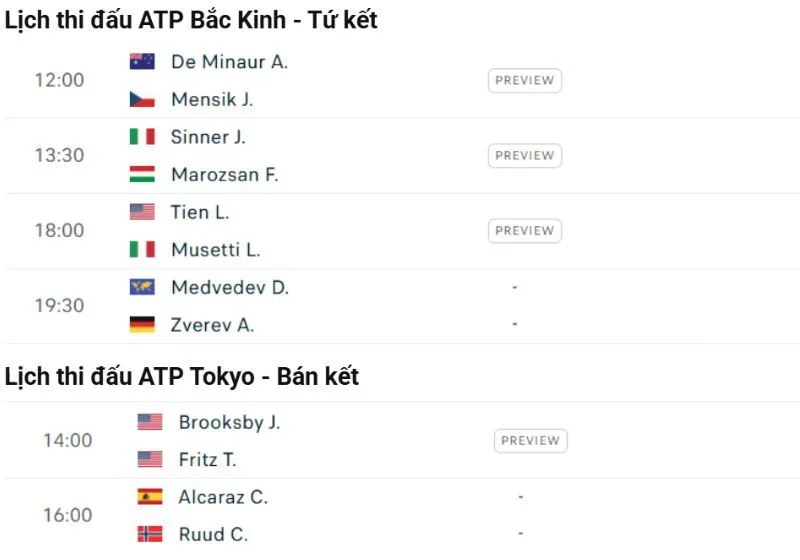Click the ATP Tokyo Bán kết heading

(x=181, y=377)
